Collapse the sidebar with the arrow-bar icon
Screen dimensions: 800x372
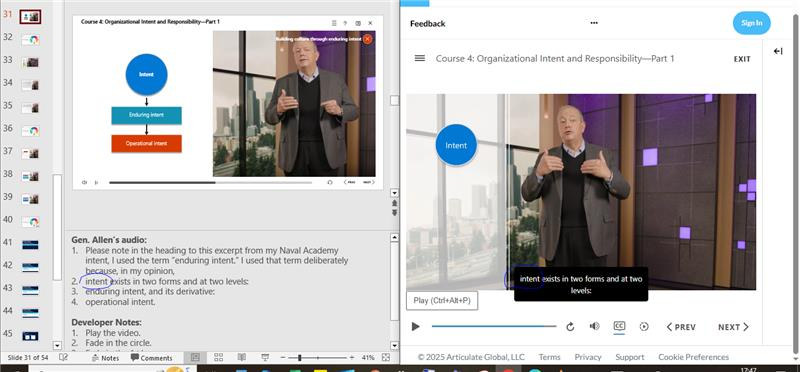pos(778,51)
